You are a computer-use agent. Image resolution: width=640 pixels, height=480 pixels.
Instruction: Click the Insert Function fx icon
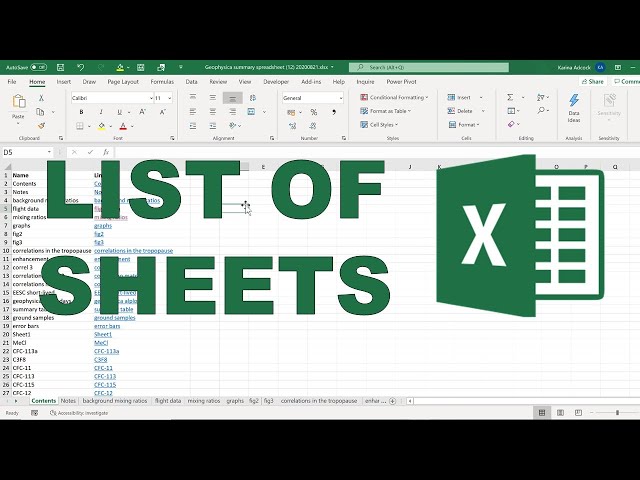pos(106,152)
